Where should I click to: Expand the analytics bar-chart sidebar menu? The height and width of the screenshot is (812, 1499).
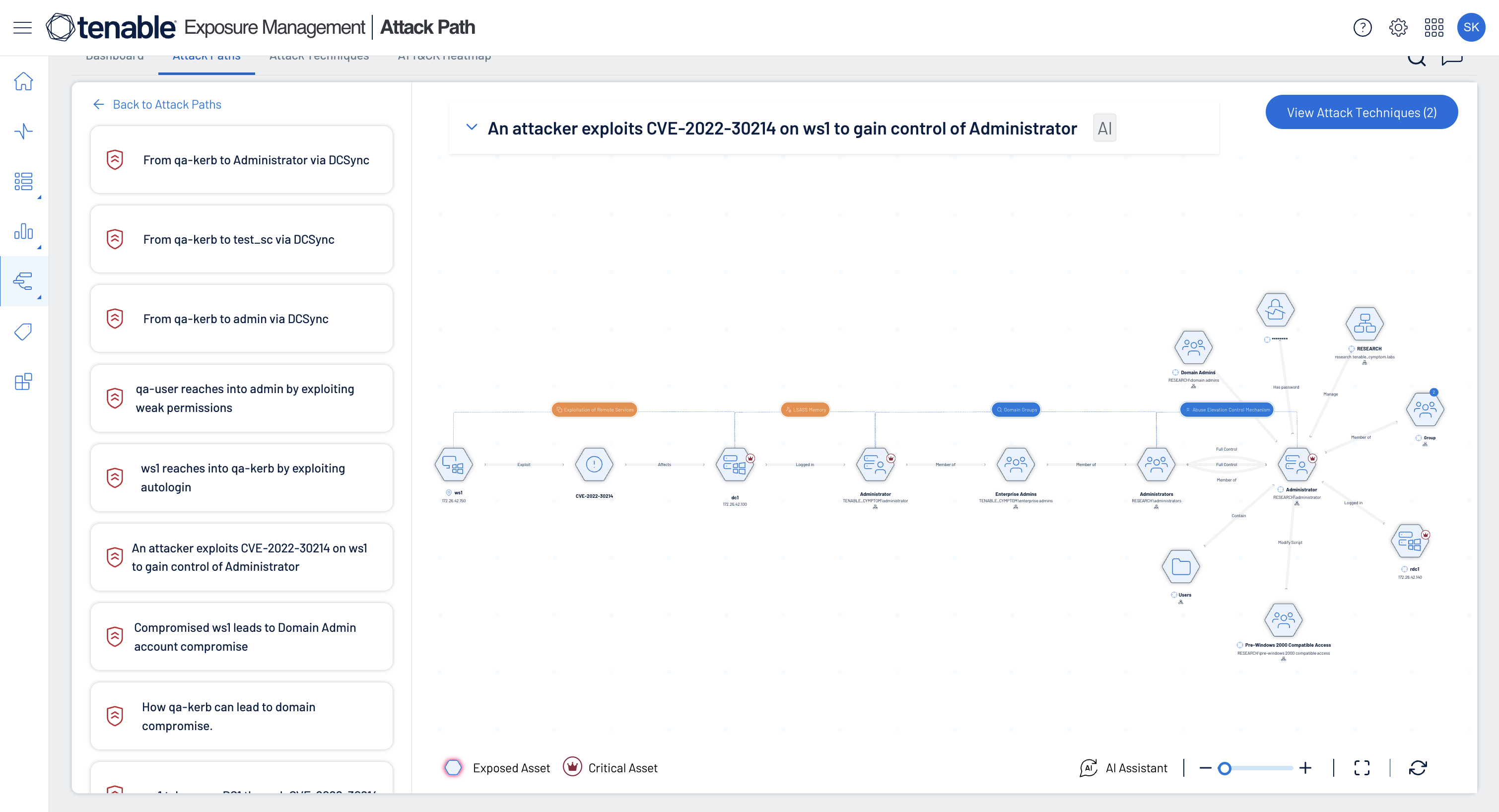point(23,231)
